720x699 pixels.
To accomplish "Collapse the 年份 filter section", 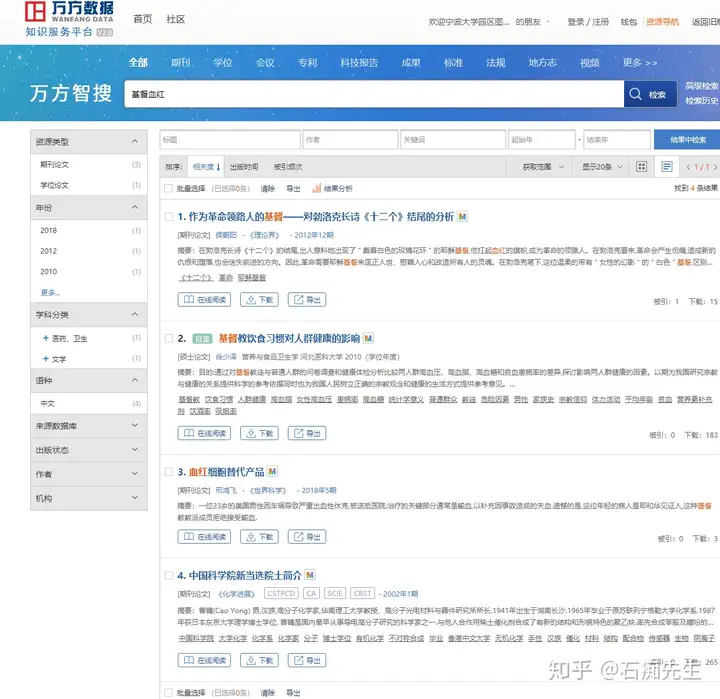I will click(135, 208).
